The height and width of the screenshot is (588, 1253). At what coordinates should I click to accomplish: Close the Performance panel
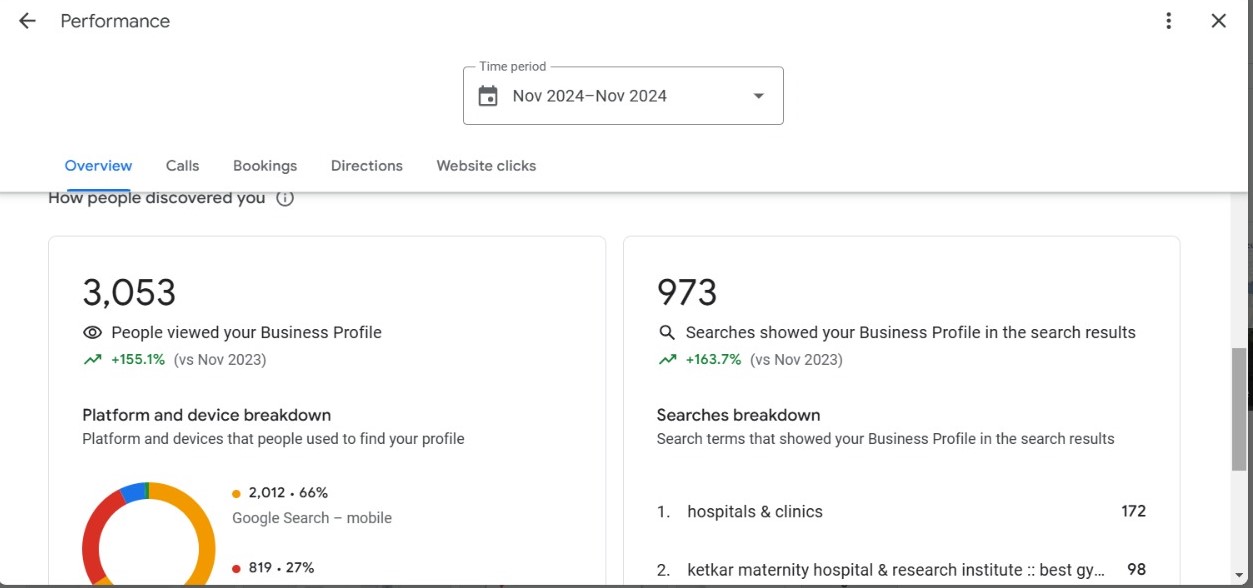pyautogui.click(x=1218, y=21)
